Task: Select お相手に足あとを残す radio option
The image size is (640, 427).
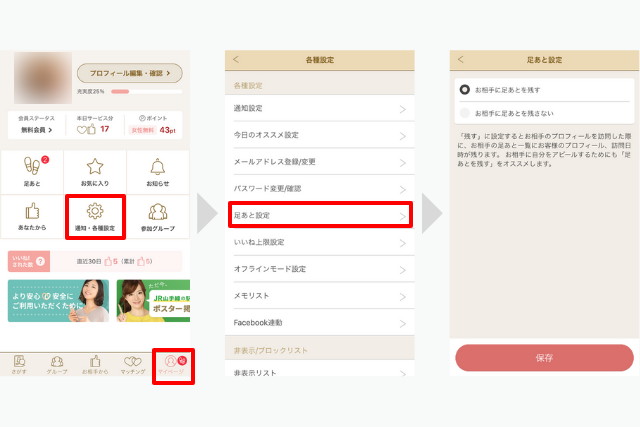Action: click(x=464, y=89)
